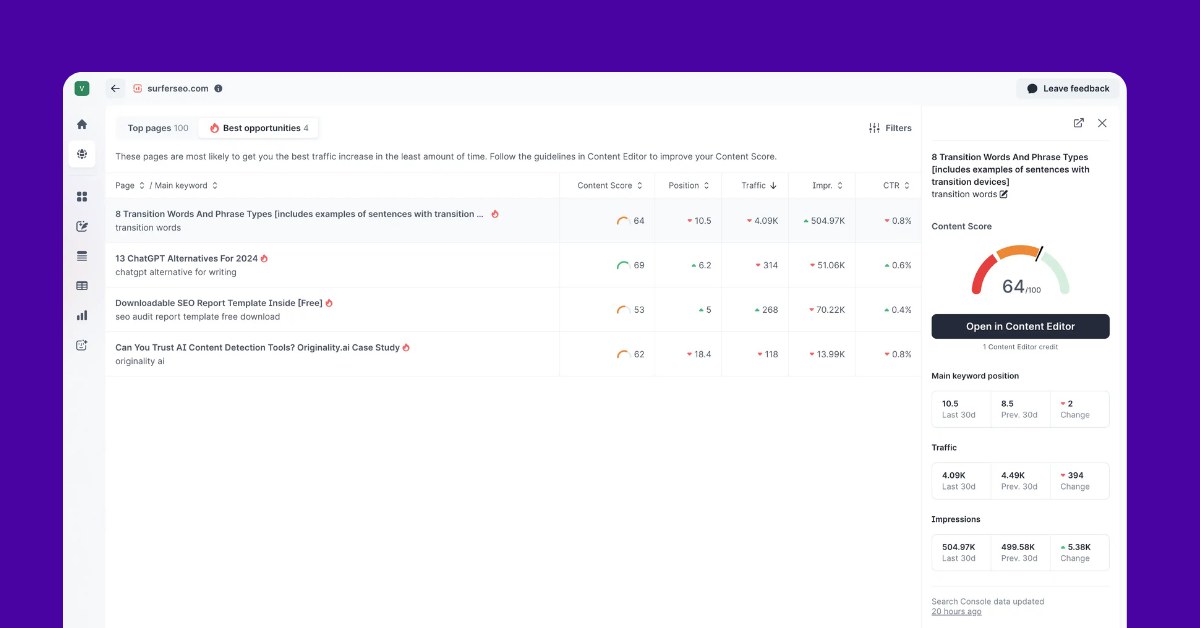Image resolution: width=1200 pixels, height=628 pixels.
Task: Sort table by Traffic column
Action: tap(759, 185)
